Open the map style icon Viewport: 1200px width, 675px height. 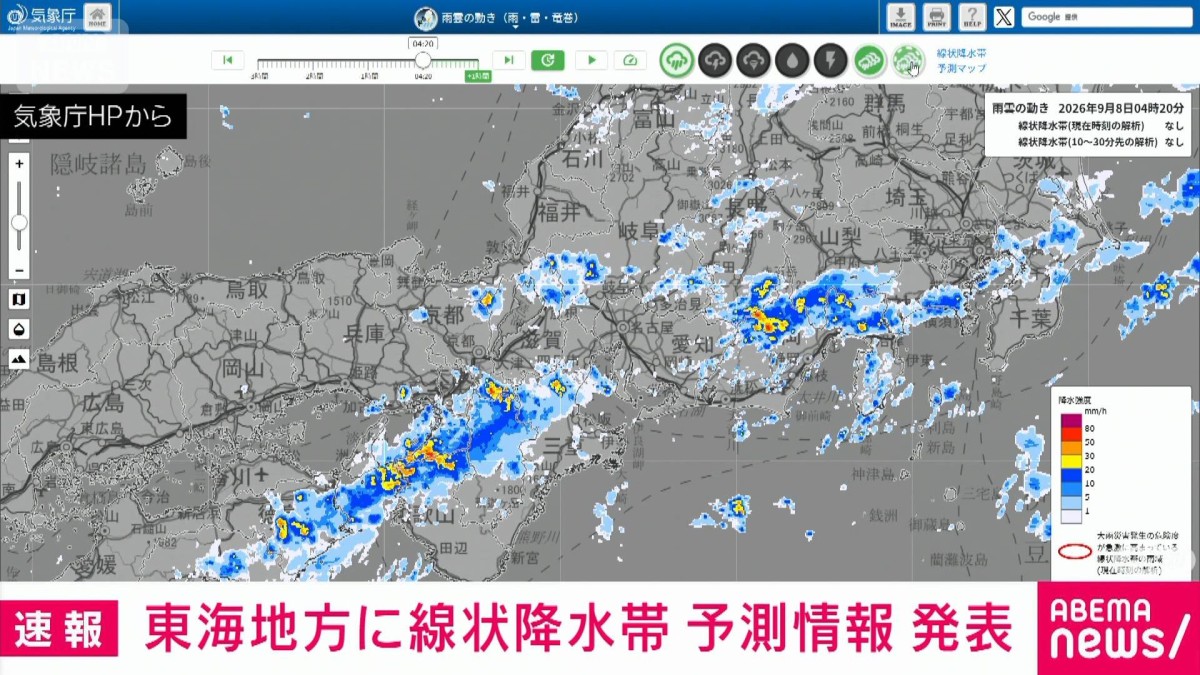point(19,298)
